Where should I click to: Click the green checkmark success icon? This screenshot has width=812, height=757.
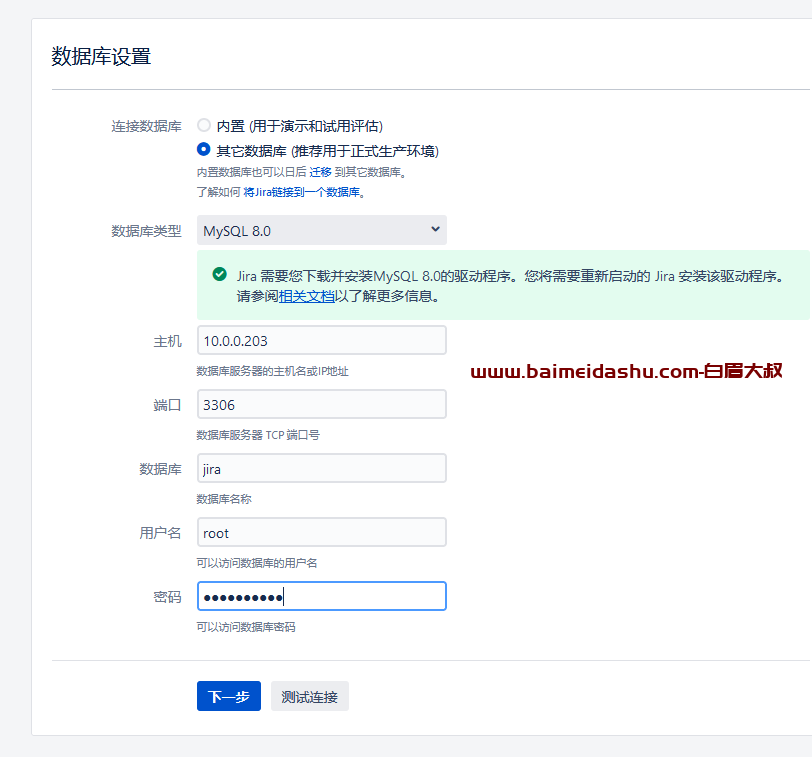[220, 274]
